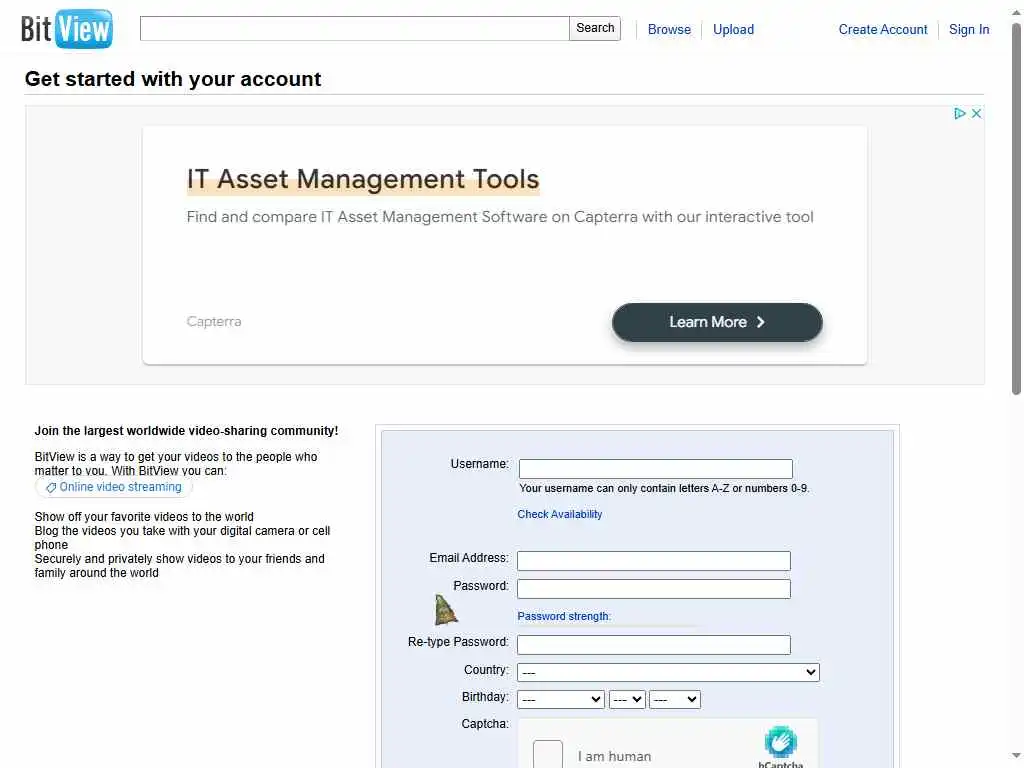
Task: Open the Birthday month dropdown
Action: pos(560,699)
